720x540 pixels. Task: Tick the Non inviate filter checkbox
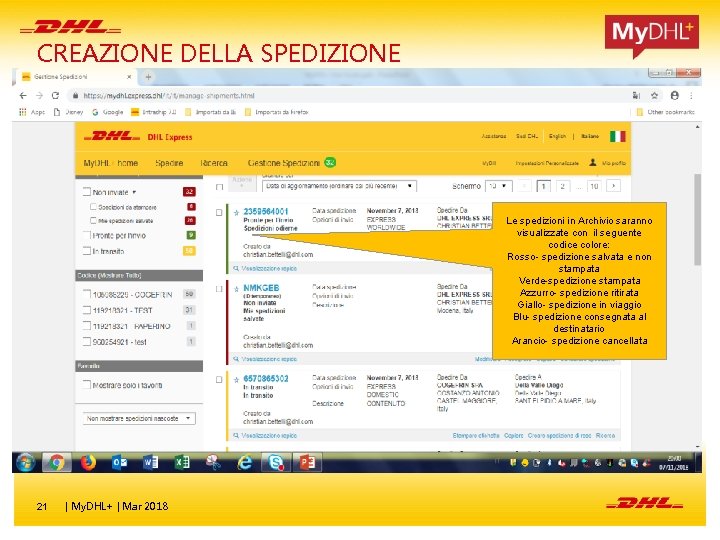[x=86, y=191]
